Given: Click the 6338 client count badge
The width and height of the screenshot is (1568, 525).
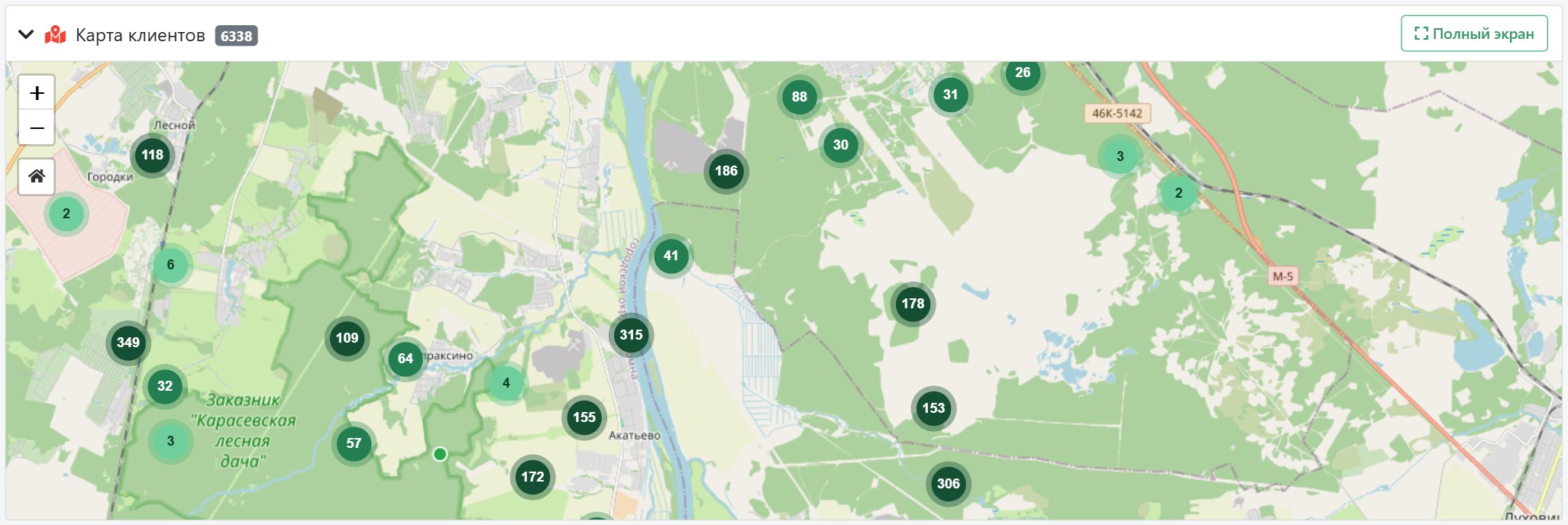Looking at the screenshot, I should [236, 36].
